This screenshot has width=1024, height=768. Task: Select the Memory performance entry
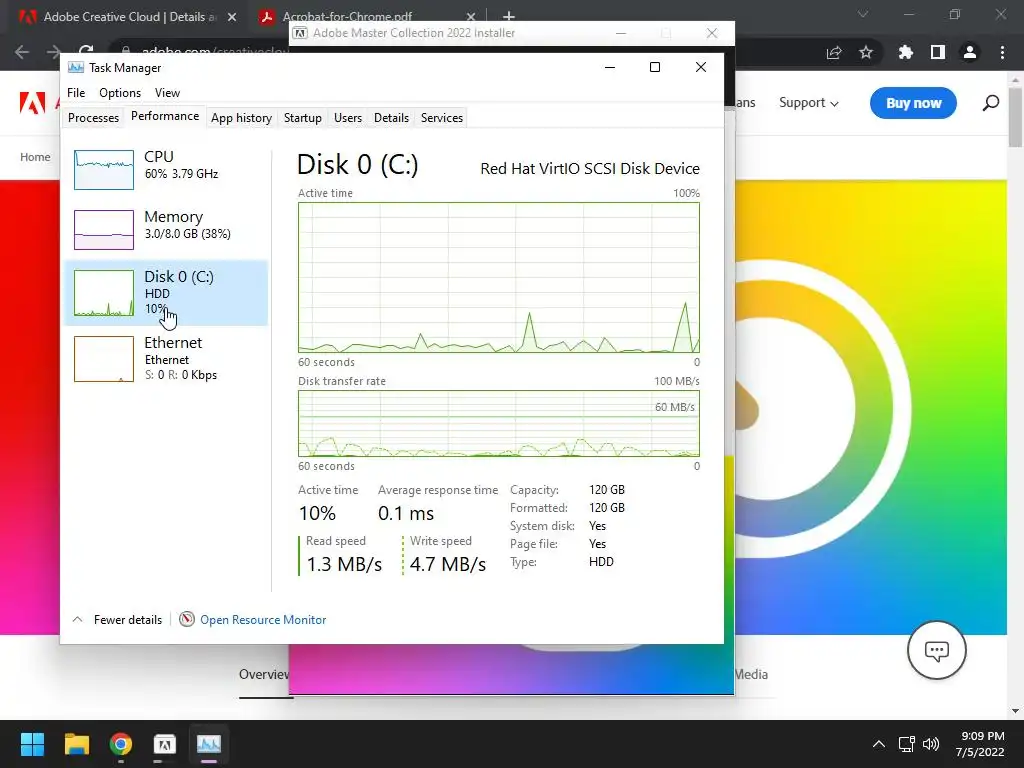click(166, 229)
